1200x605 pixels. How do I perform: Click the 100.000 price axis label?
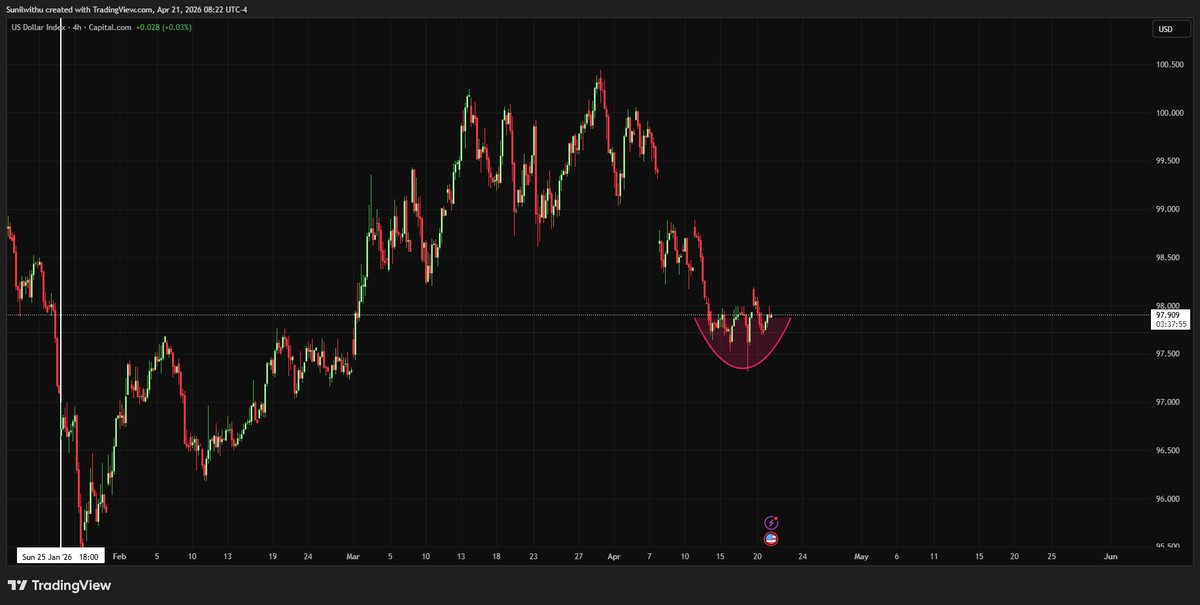(1169, 113)
